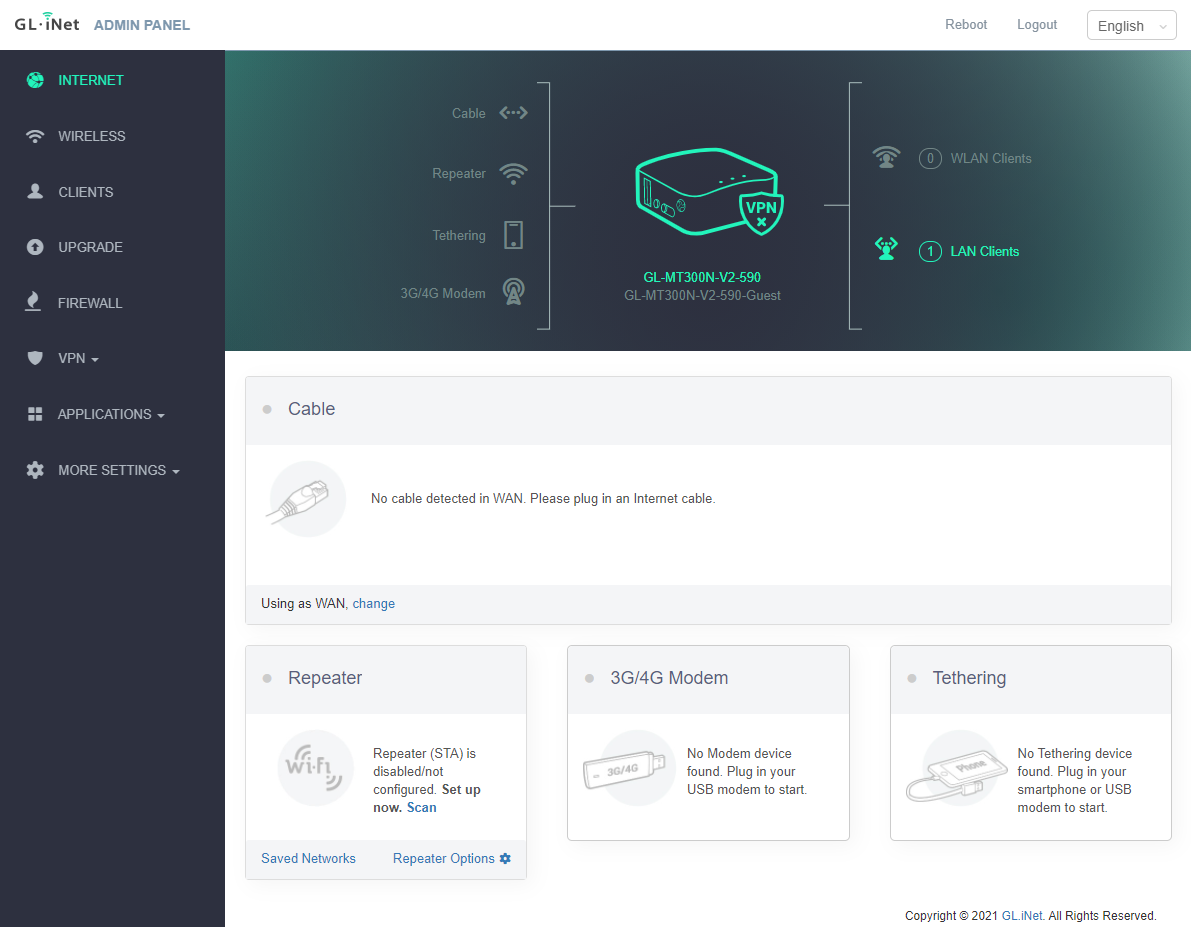Expand the Applications sidebar submenu
This screenshot has width=1191, height=927.
point(110,414)
